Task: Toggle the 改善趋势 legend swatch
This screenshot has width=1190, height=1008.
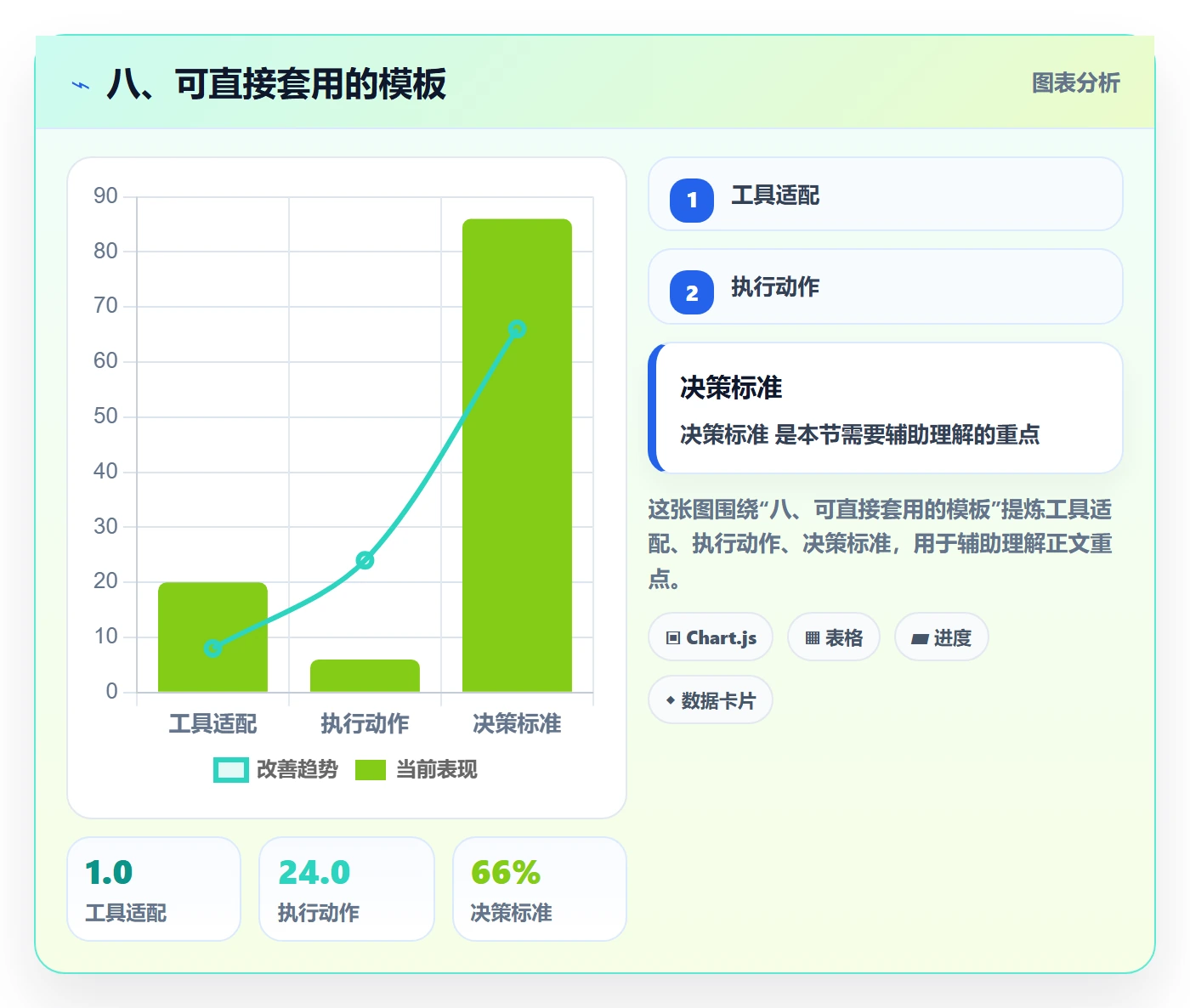Action: tap(230, 770)
